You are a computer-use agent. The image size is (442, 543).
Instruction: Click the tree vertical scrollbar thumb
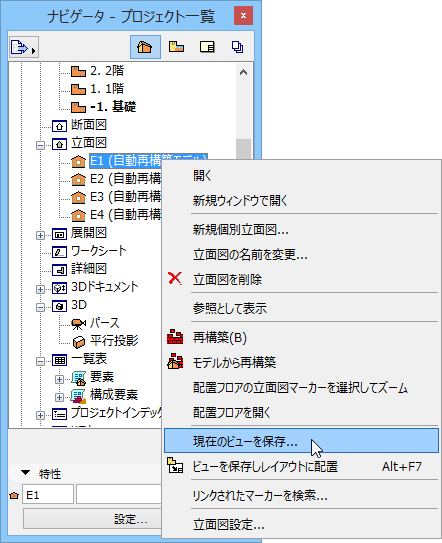[x=244, y=150]
